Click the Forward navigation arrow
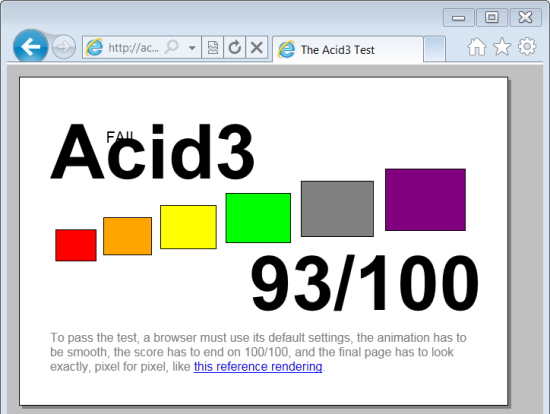Viewport: 550px width, 414px height. (63, 47)
